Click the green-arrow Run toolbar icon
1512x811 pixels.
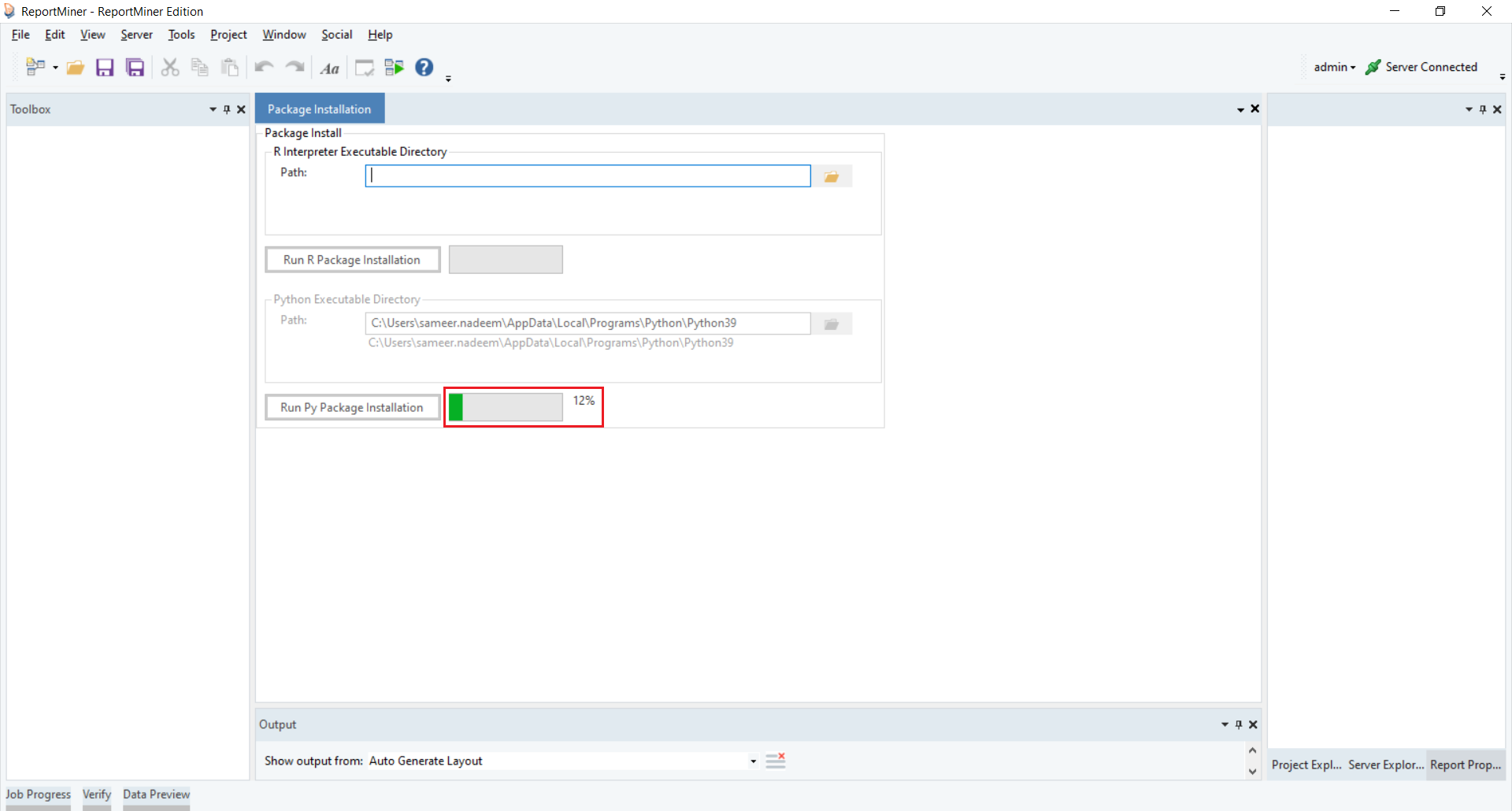(395, 68)
